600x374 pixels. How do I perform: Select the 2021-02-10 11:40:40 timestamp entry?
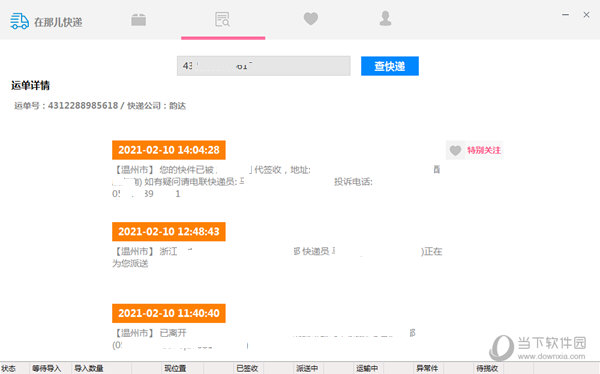(x=169, y=313)
